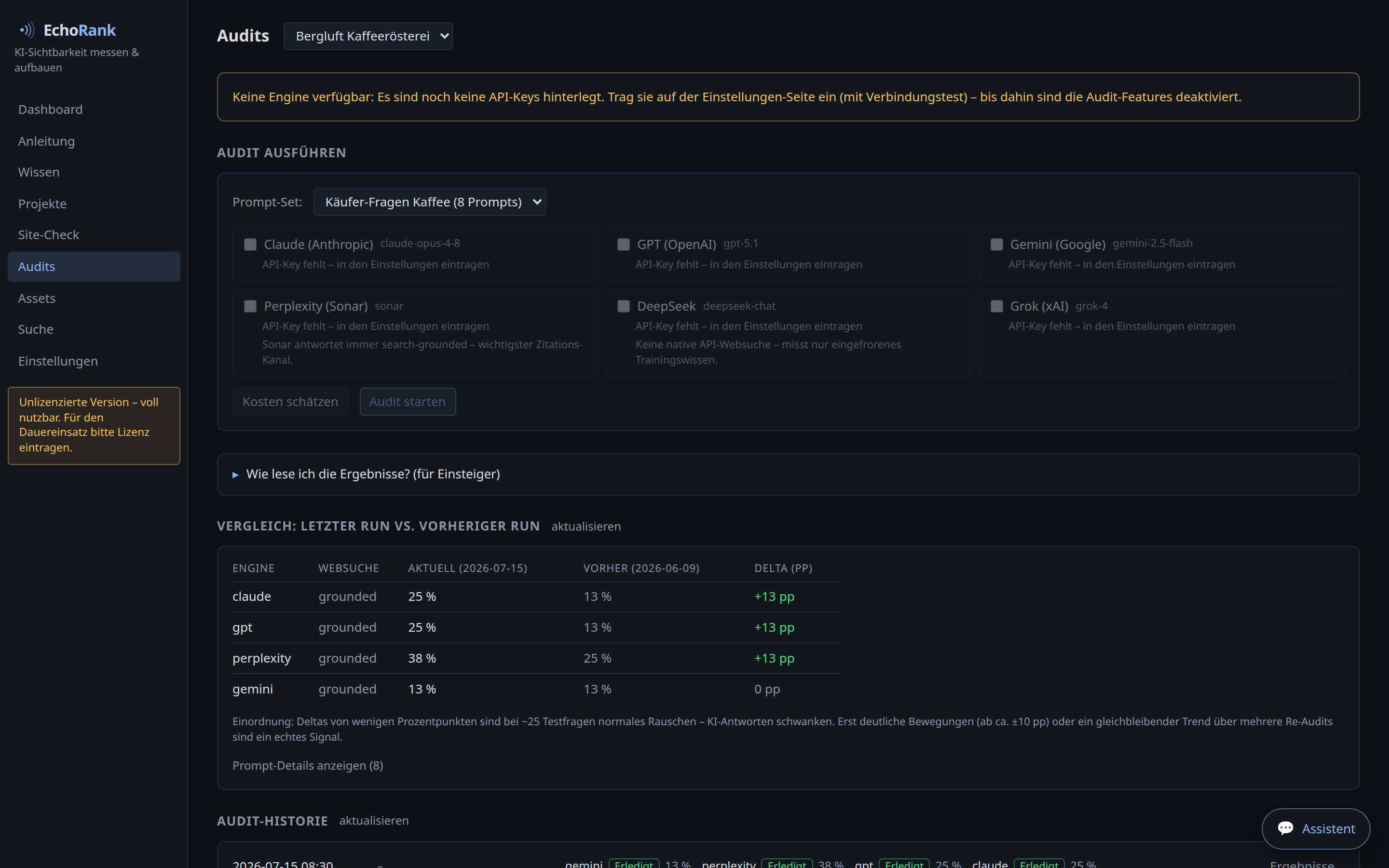Click the gemini-2.5-flash model label
The width and height of the screenshot is (1389, 868).
pyautogui.click(x=1153, y=244)
